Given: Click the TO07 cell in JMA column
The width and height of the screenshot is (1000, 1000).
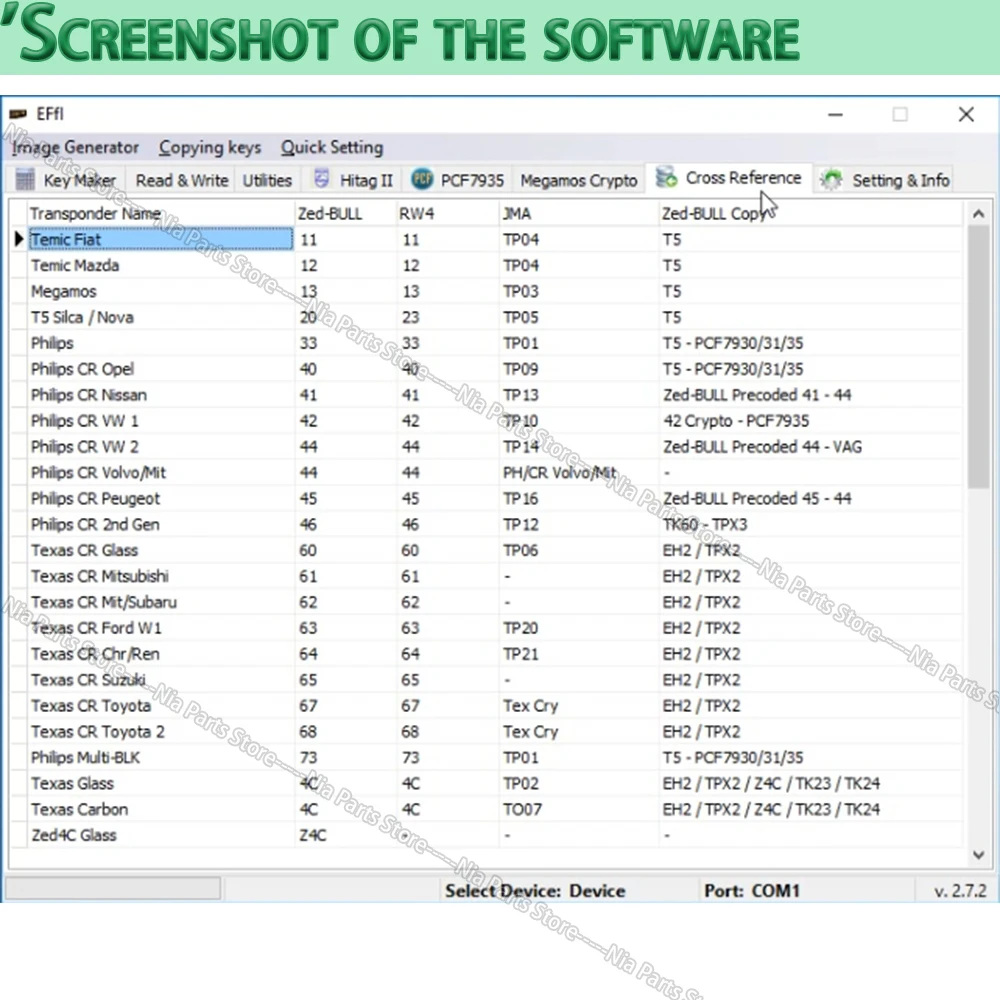Looking at the screenshot, I should pos(578,809).
